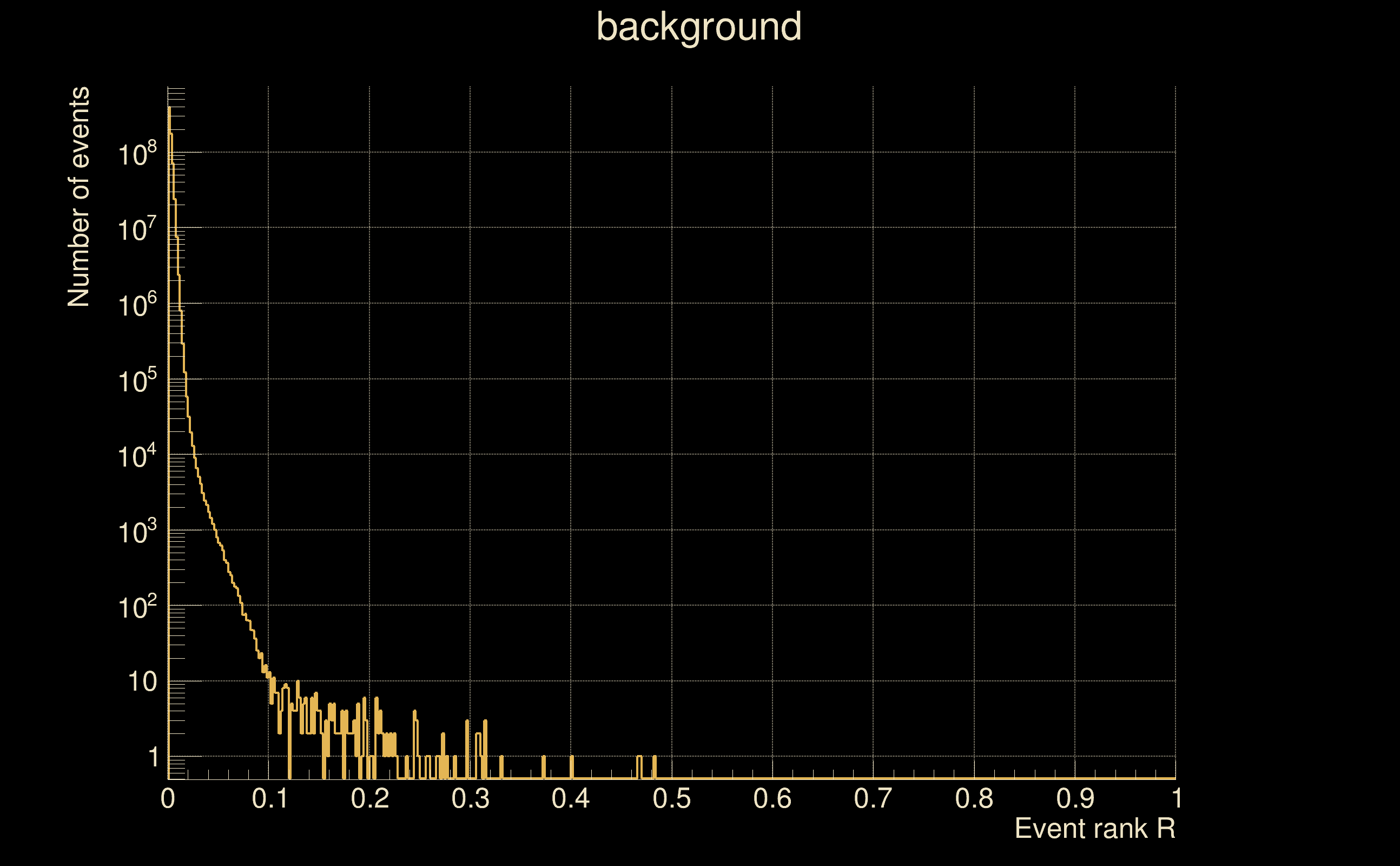
Task: Click the 0.6 x-axis tick label
Action: (772, 799)
